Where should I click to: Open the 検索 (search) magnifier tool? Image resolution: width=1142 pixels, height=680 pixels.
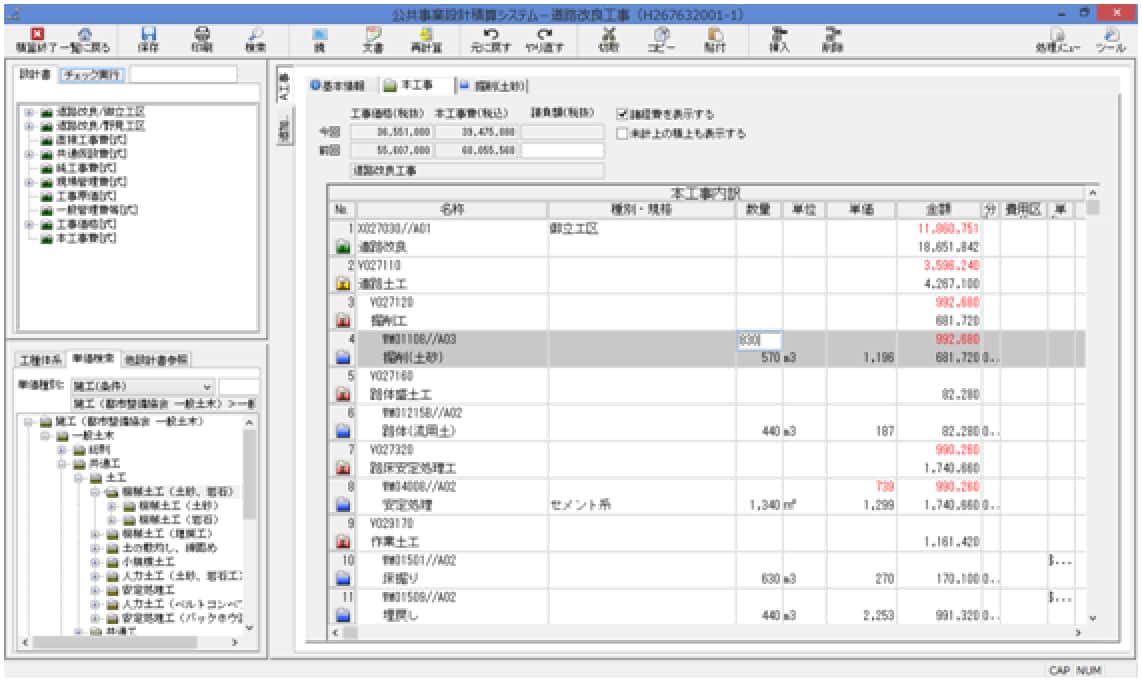click(x=255, y=38)
